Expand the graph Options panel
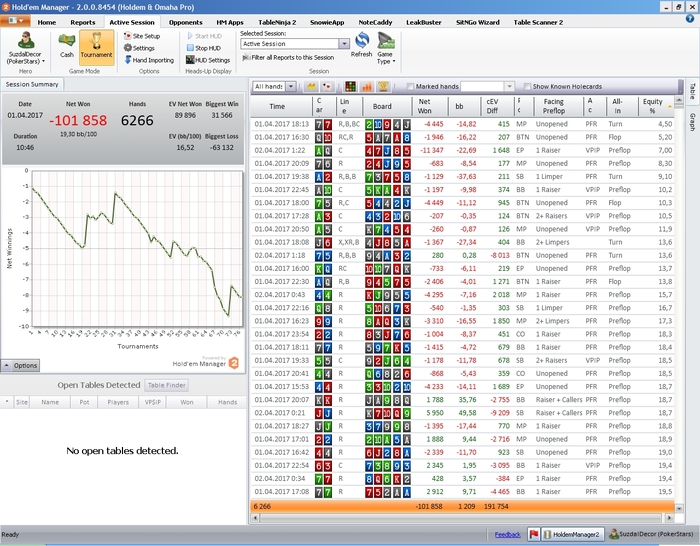 [21, 366]
